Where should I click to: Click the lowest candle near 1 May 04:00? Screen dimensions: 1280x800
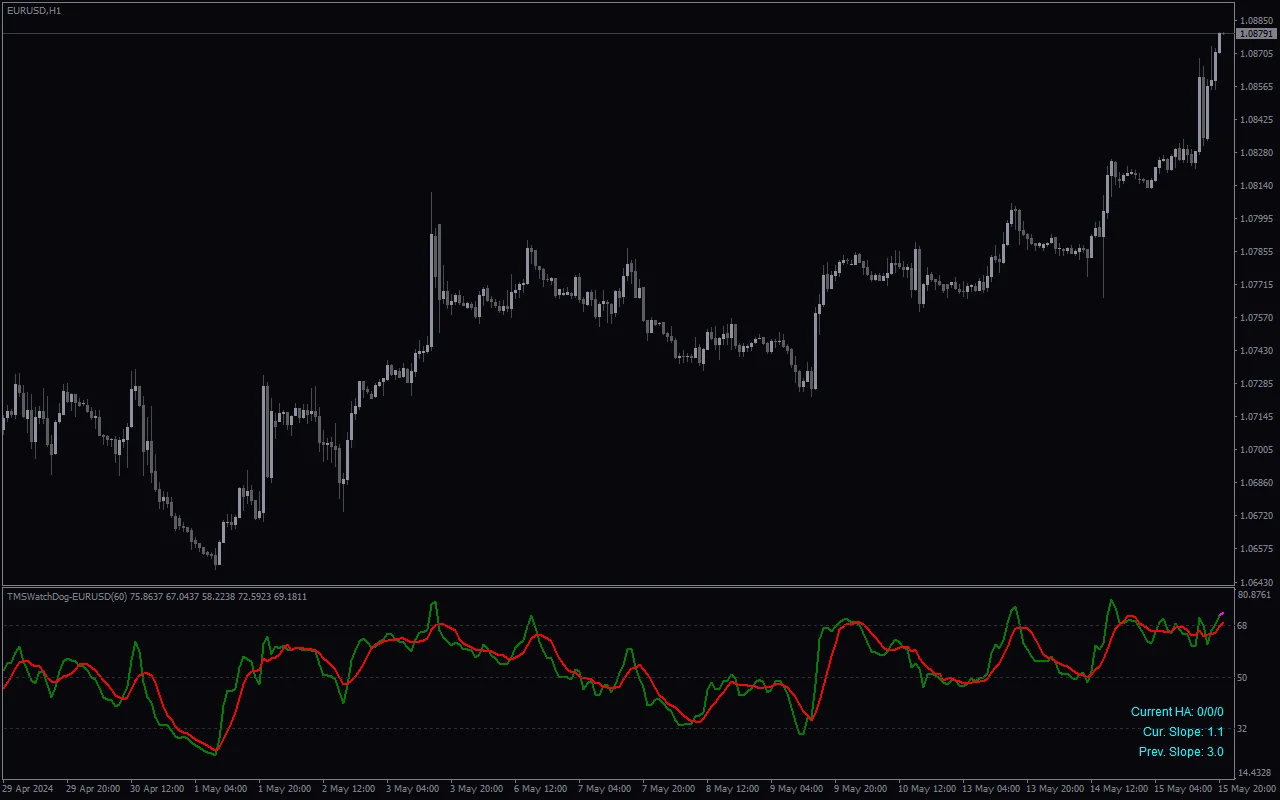[x=217, y=560]
